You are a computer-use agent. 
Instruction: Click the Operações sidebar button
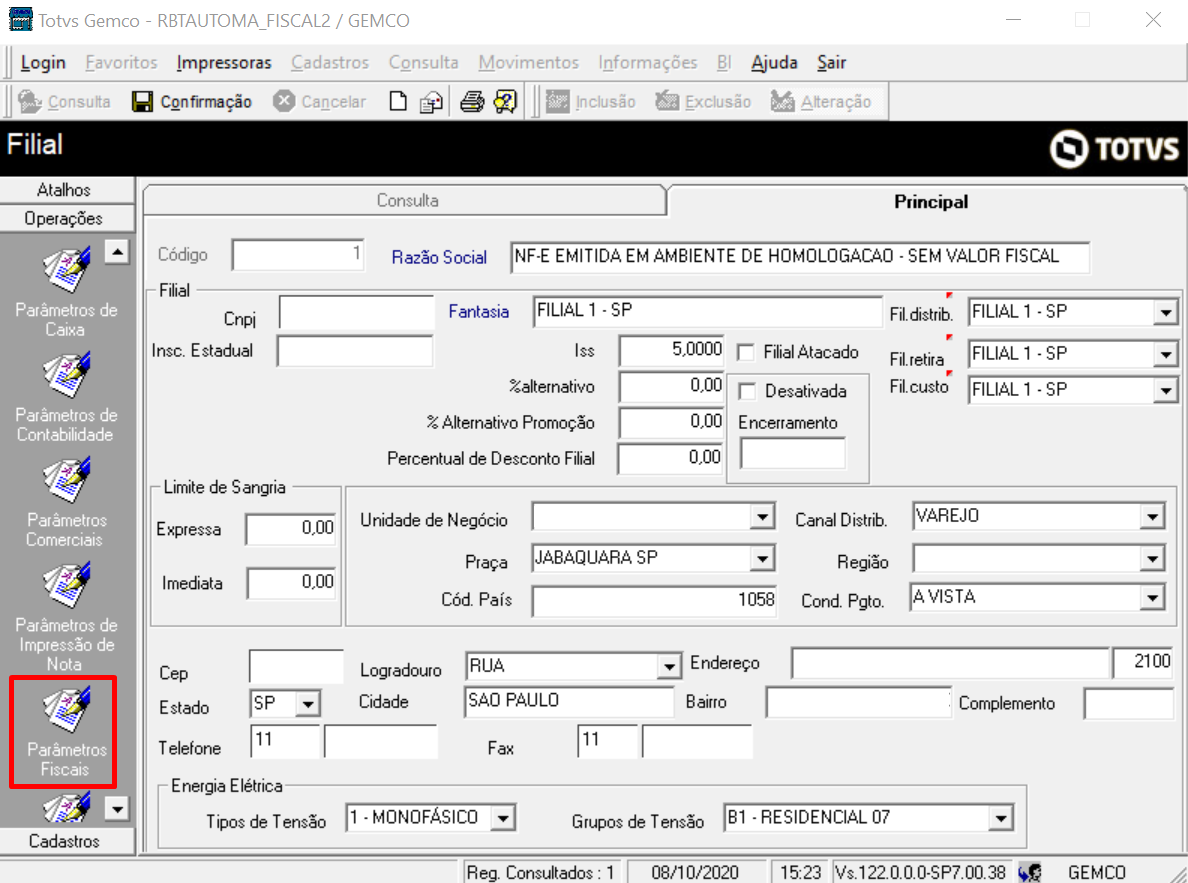(x=67, y=218)
